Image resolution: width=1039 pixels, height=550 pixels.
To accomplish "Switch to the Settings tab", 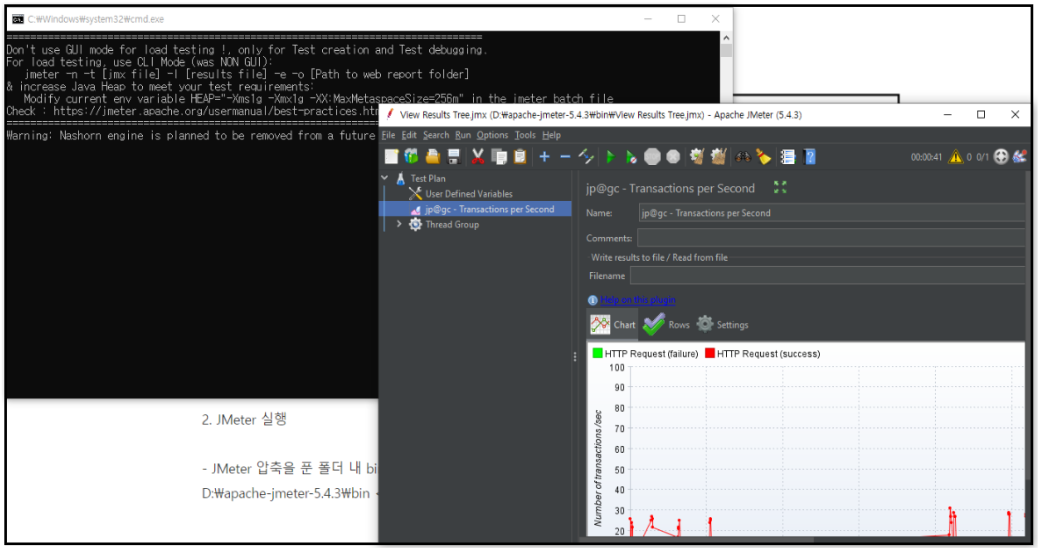I will (x=722, y=325).
